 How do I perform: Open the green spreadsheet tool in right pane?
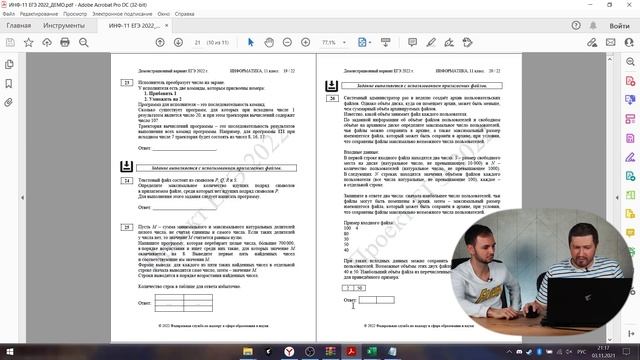[631, 195]
